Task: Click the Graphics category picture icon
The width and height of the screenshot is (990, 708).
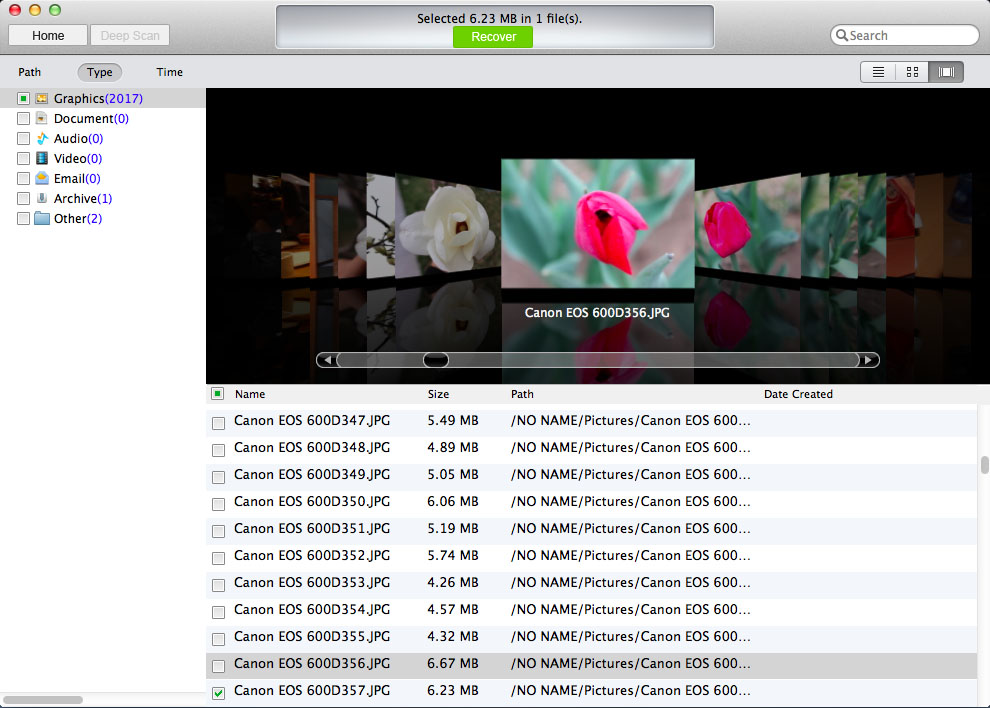Action: (42, 99)
